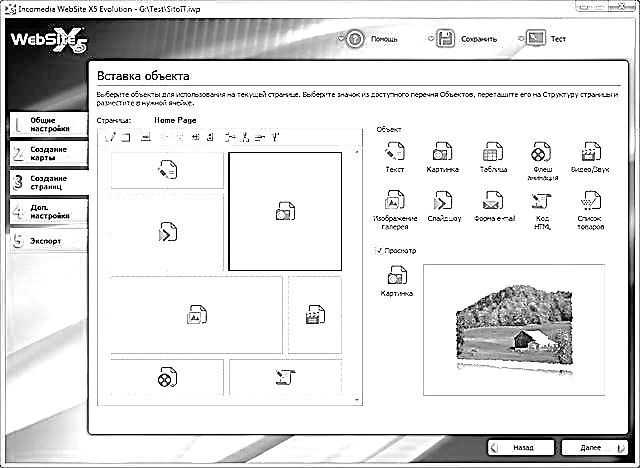Click Сохранить to save the project
The height and width of the screenshot is (468, 640).
pyautogui.click(x=466, y=39)
